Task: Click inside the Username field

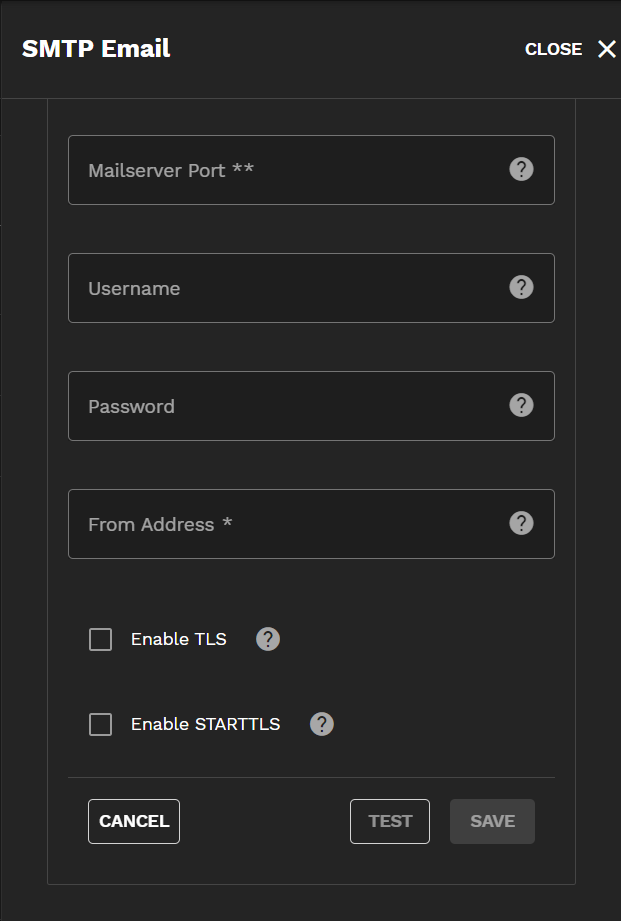Action: pos(280,287)
